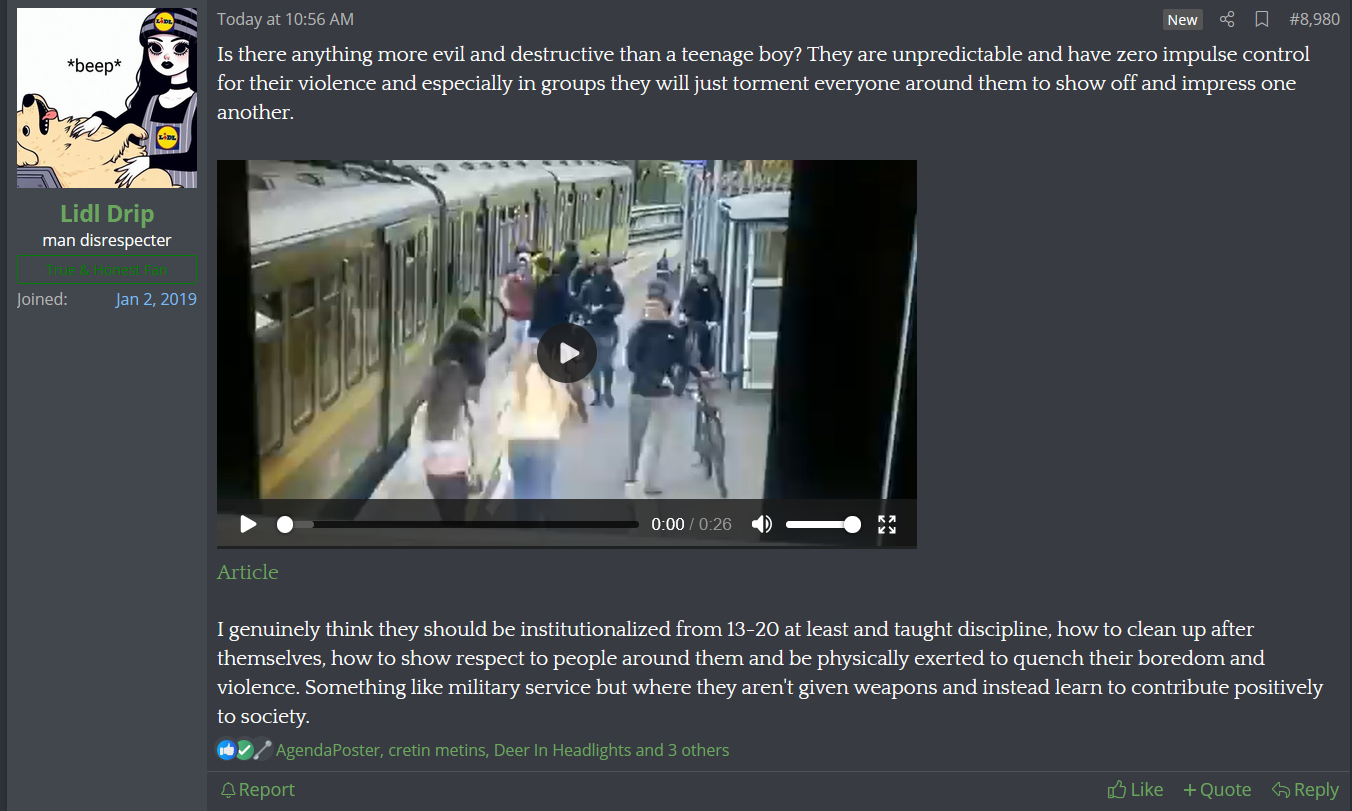Viewport: 1352px width, 811px height.
Task: Open the reaction icons summary list
Action: point(244,749)
